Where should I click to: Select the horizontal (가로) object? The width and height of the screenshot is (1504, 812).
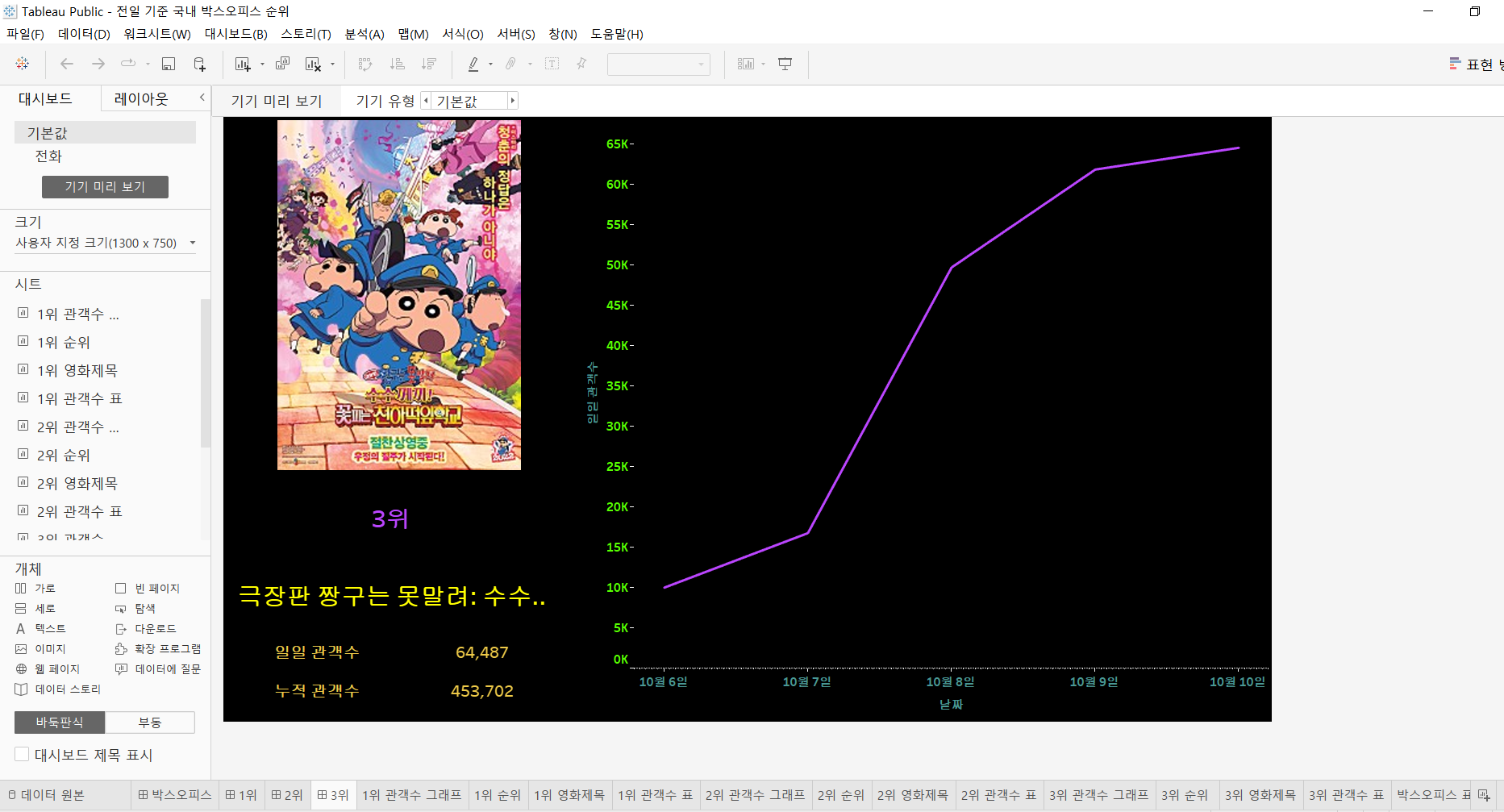[x=35, y=589]
